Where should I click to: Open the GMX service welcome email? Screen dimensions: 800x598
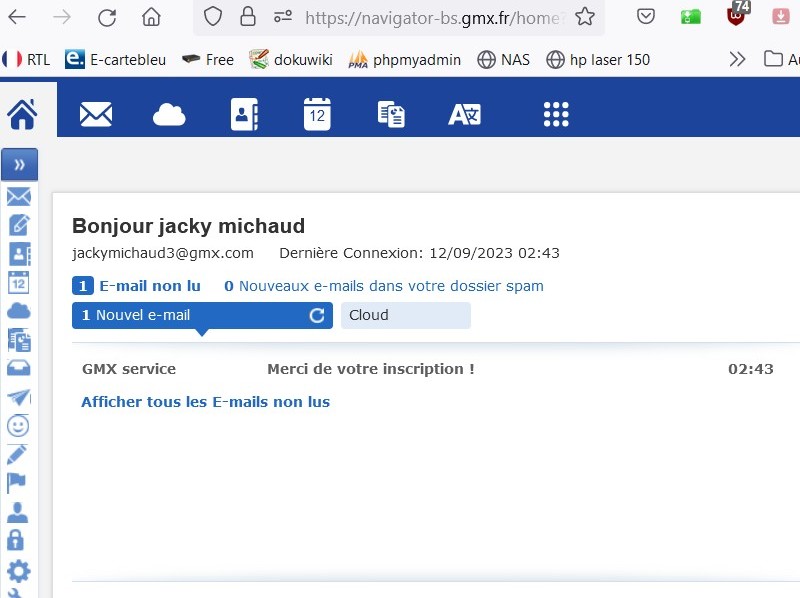(x=370, y=369)
